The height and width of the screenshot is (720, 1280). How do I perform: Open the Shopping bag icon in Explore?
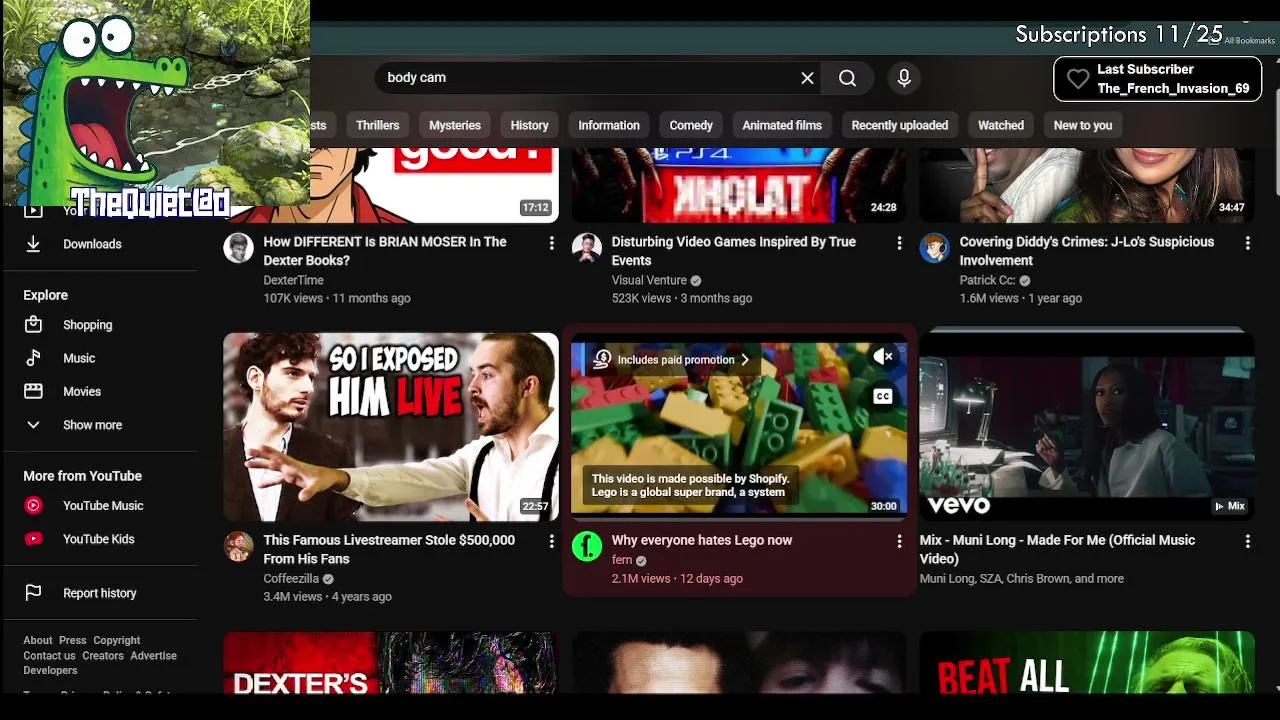(33, 325)
